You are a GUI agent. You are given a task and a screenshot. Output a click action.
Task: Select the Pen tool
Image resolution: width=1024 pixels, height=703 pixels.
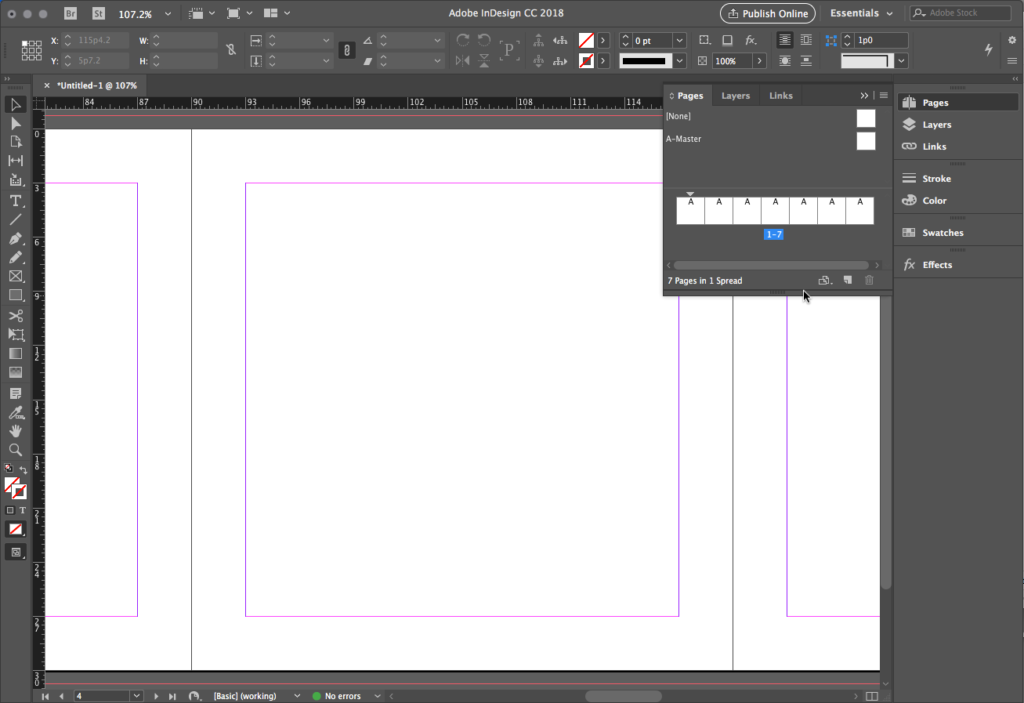pyautogui.click(x=16, y=239)
